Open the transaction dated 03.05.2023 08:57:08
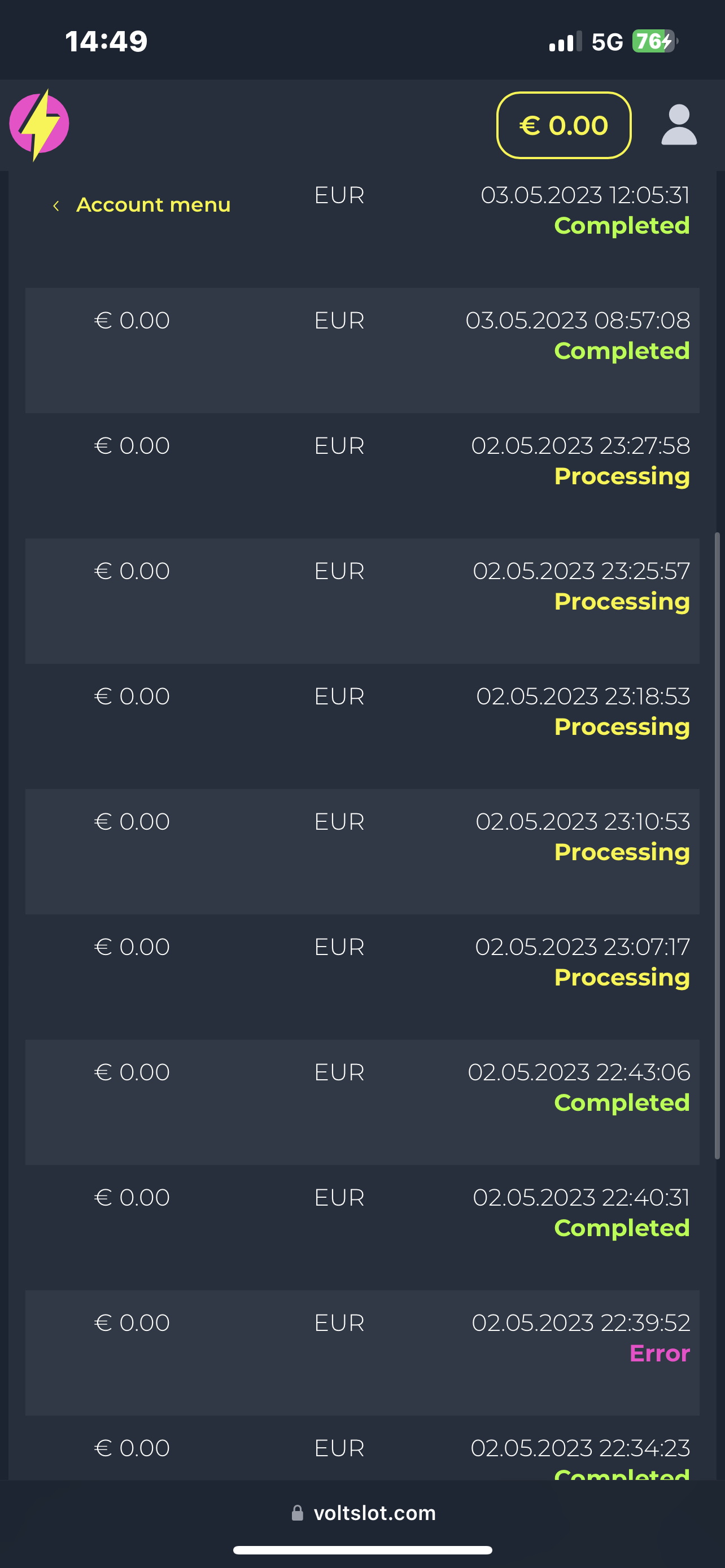This screenshot has width=725, height=1568. coord(577,321)
